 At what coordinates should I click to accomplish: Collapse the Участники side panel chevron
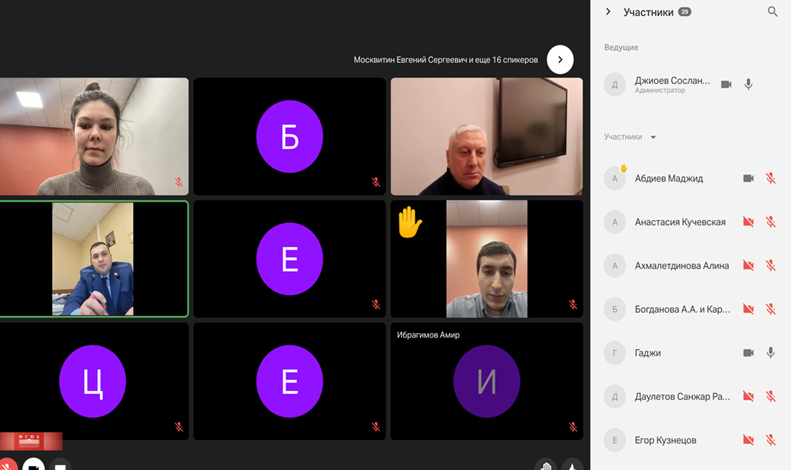[608, 12]
